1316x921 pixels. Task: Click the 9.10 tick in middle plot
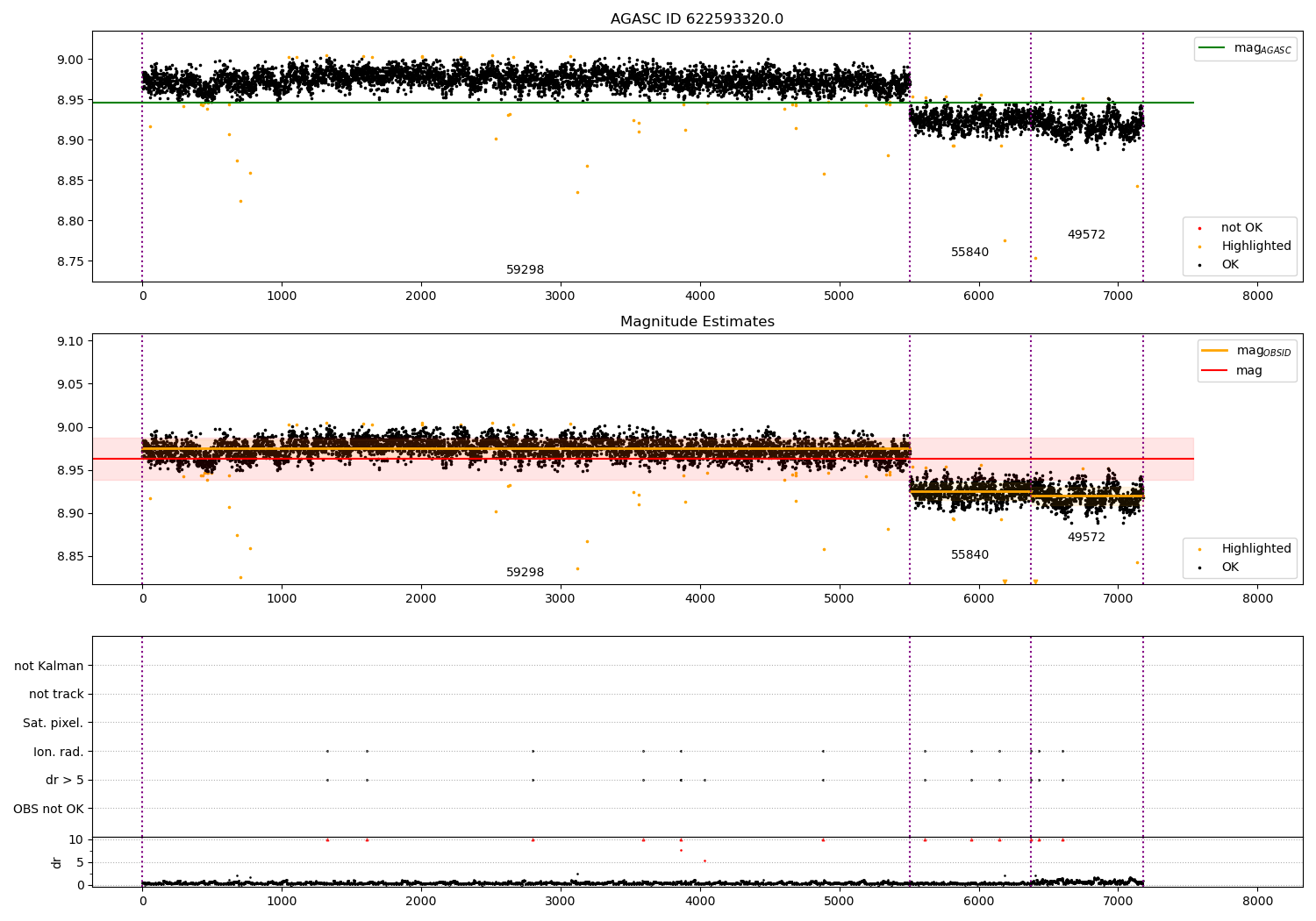[x=70, y=341]
